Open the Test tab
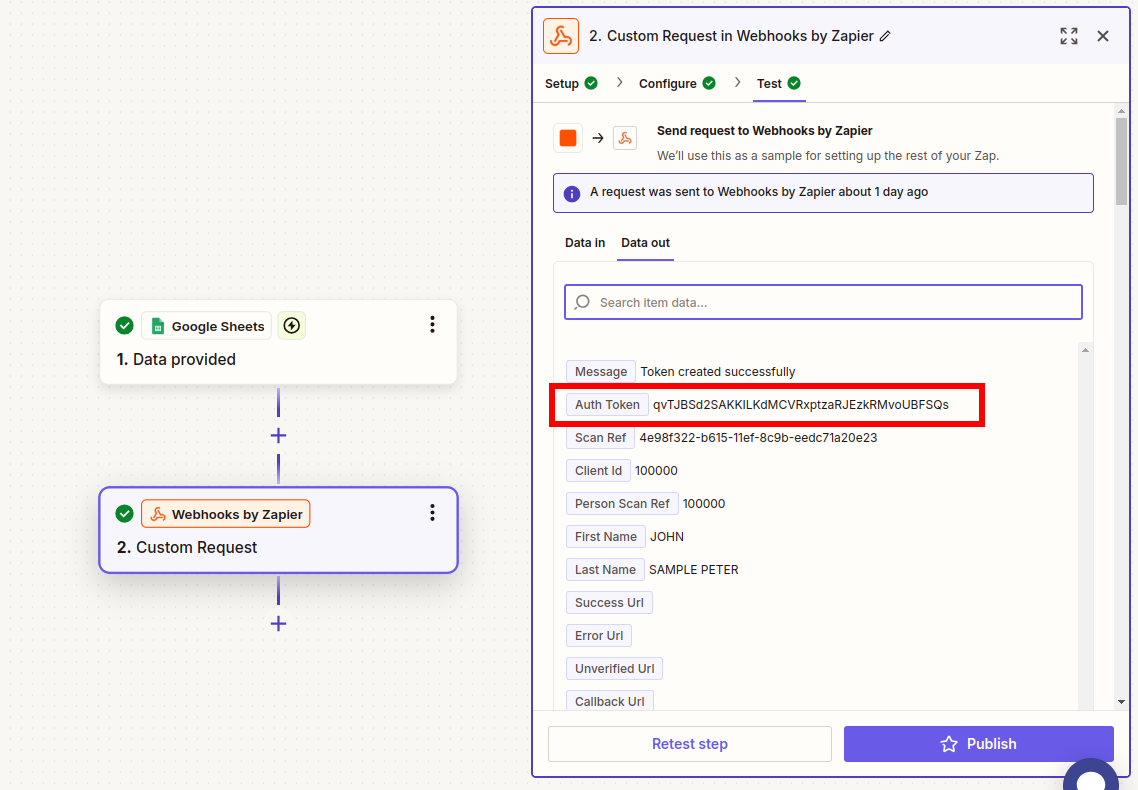Screen dimensions: 1138x790 tap(770, 83)
